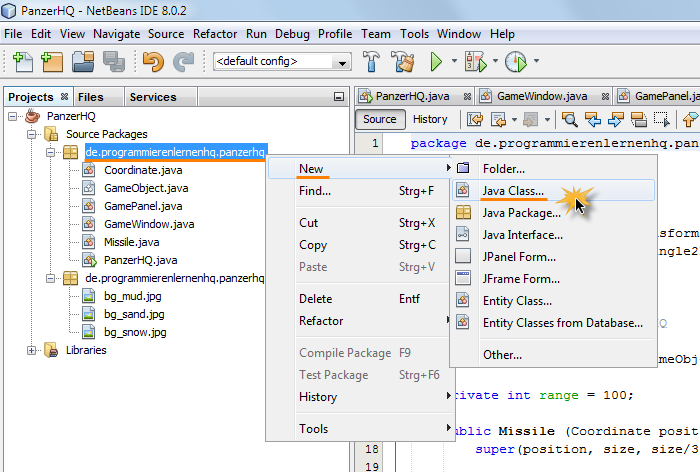Run the project with the green play icon
Image resolution: width=700 pixels, height=472 pixels.
coord(436,62)
